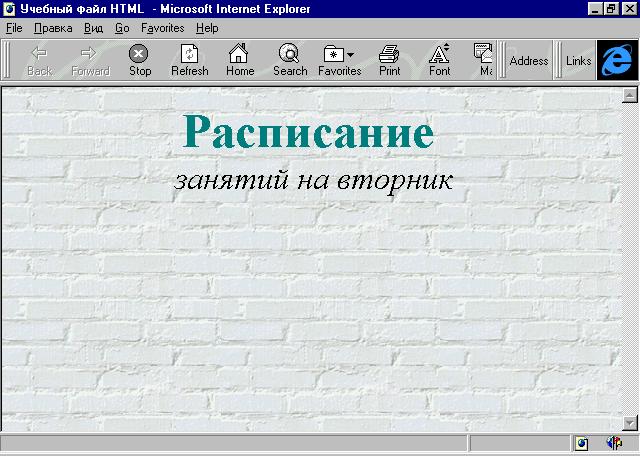Open the Mail toolbar button
Viewport: 640px width, 456px height.
point(484,60)
